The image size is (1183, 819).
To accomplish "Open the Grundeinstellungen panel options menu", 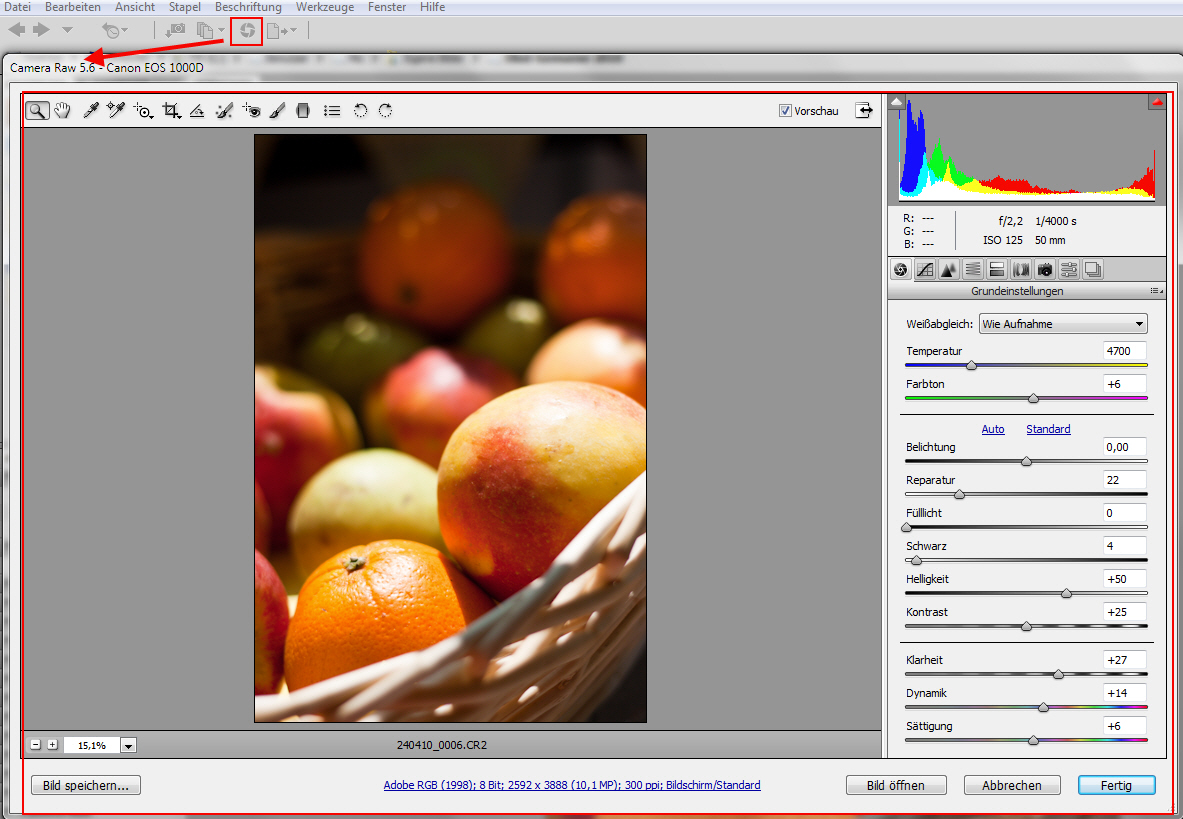I will 1157,291.
